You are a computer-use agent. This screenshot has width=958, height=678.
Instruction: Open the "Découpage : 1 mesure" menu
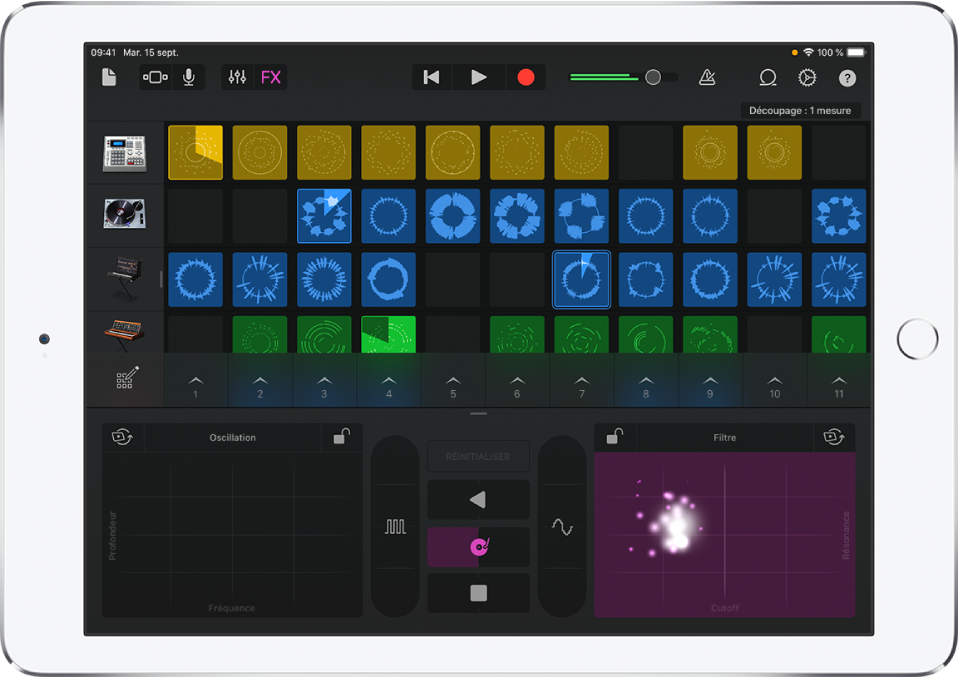[800, 110]
